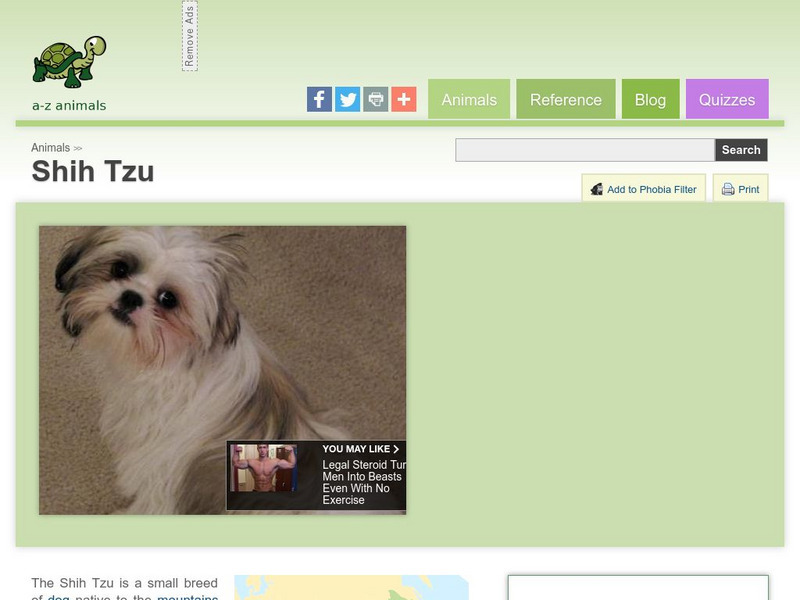Open the Shih Tzu dog photo

[x=222, y=370]
